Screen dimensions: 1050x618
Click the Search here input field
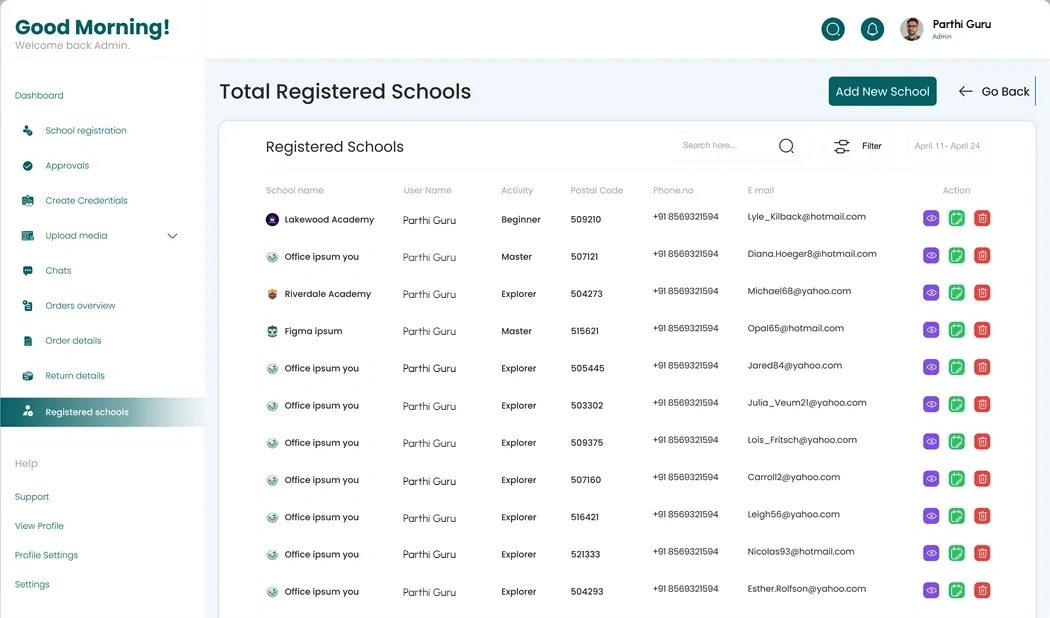point(727,145)
